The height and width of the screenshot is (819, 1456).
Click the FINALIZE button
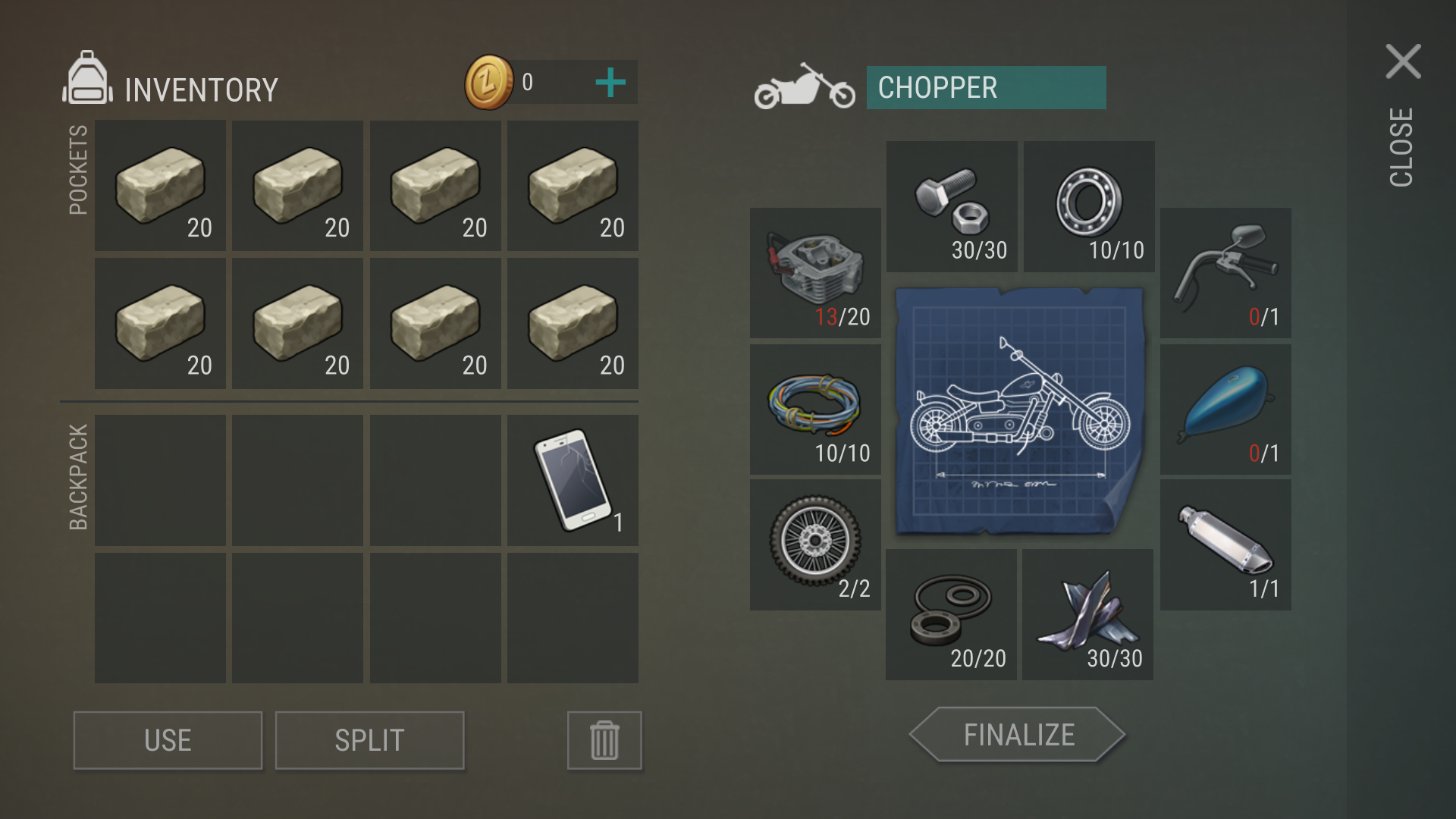[x=1018, y=734]
